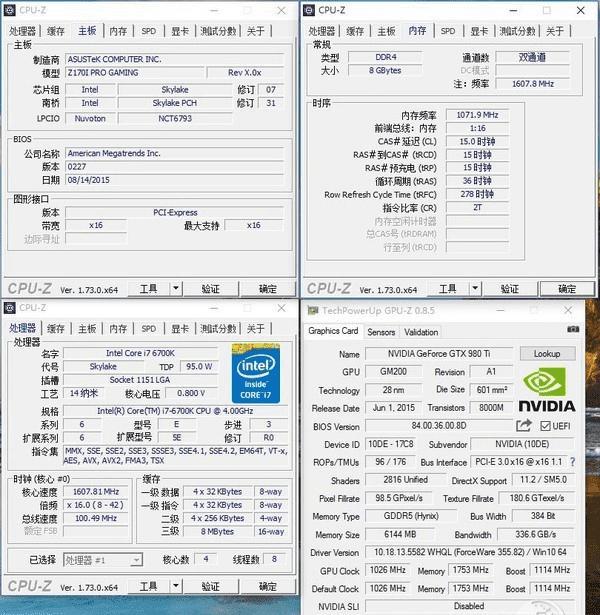Click the Z170I PRO GAMING model field
This screenshot has height=615, width=600.
135,73
